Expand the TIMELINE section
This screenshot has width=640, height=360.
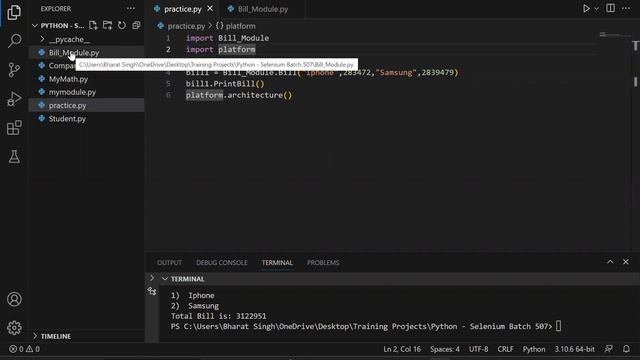[x=56, y=336]
